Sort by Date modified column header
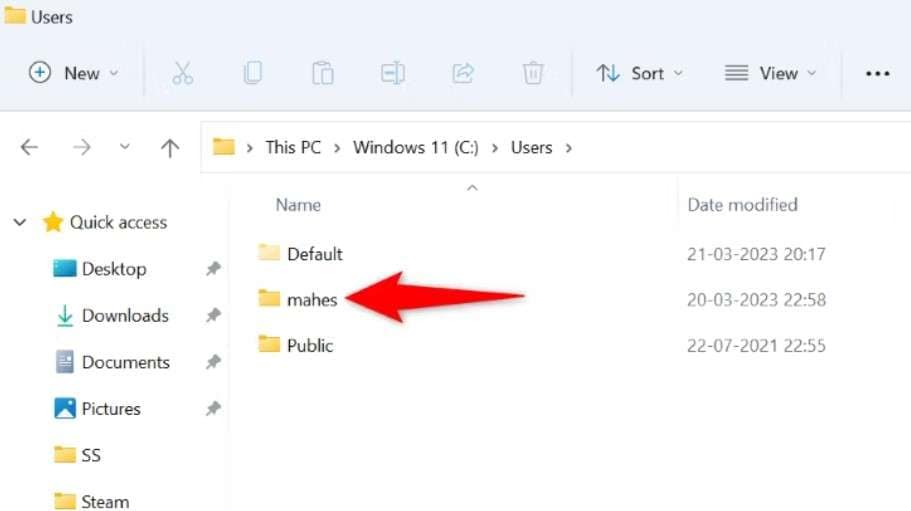The width and height of the screenshot is (911, 511). click(x=743, y=205)
